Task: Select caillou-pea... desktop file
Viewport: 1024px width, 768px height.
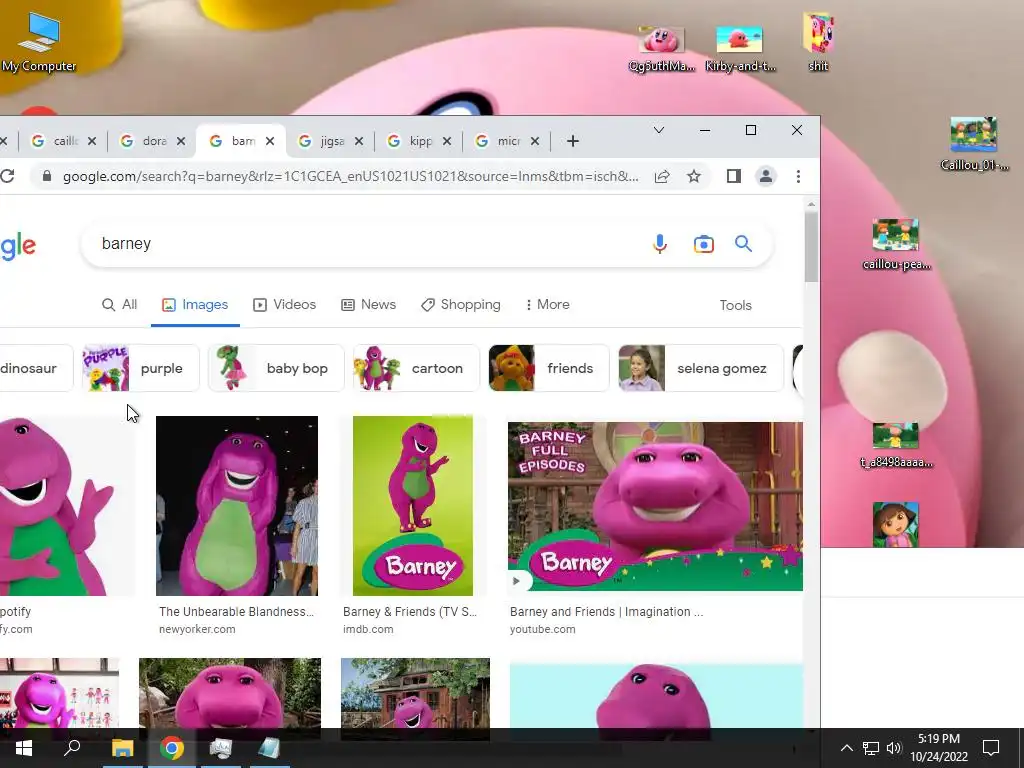Action: (x=896, y=245)
